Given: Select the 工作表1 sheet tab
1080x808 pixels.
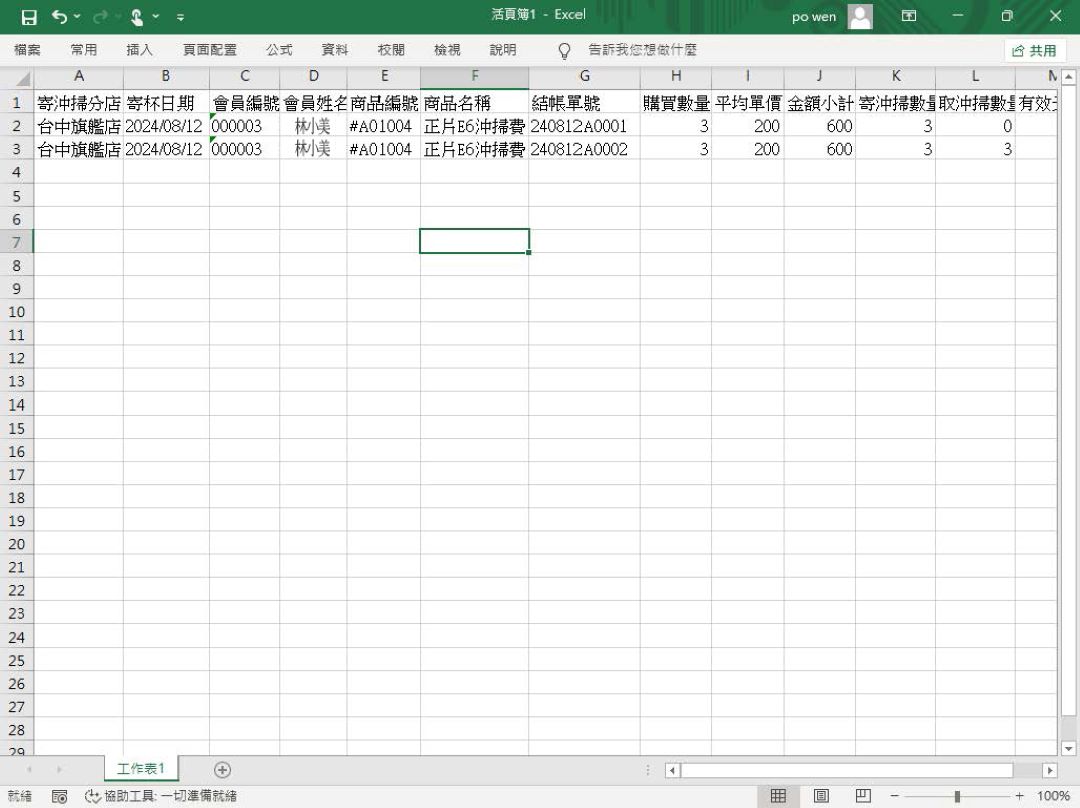Looking at the screenshot, I should pos(140,769).
